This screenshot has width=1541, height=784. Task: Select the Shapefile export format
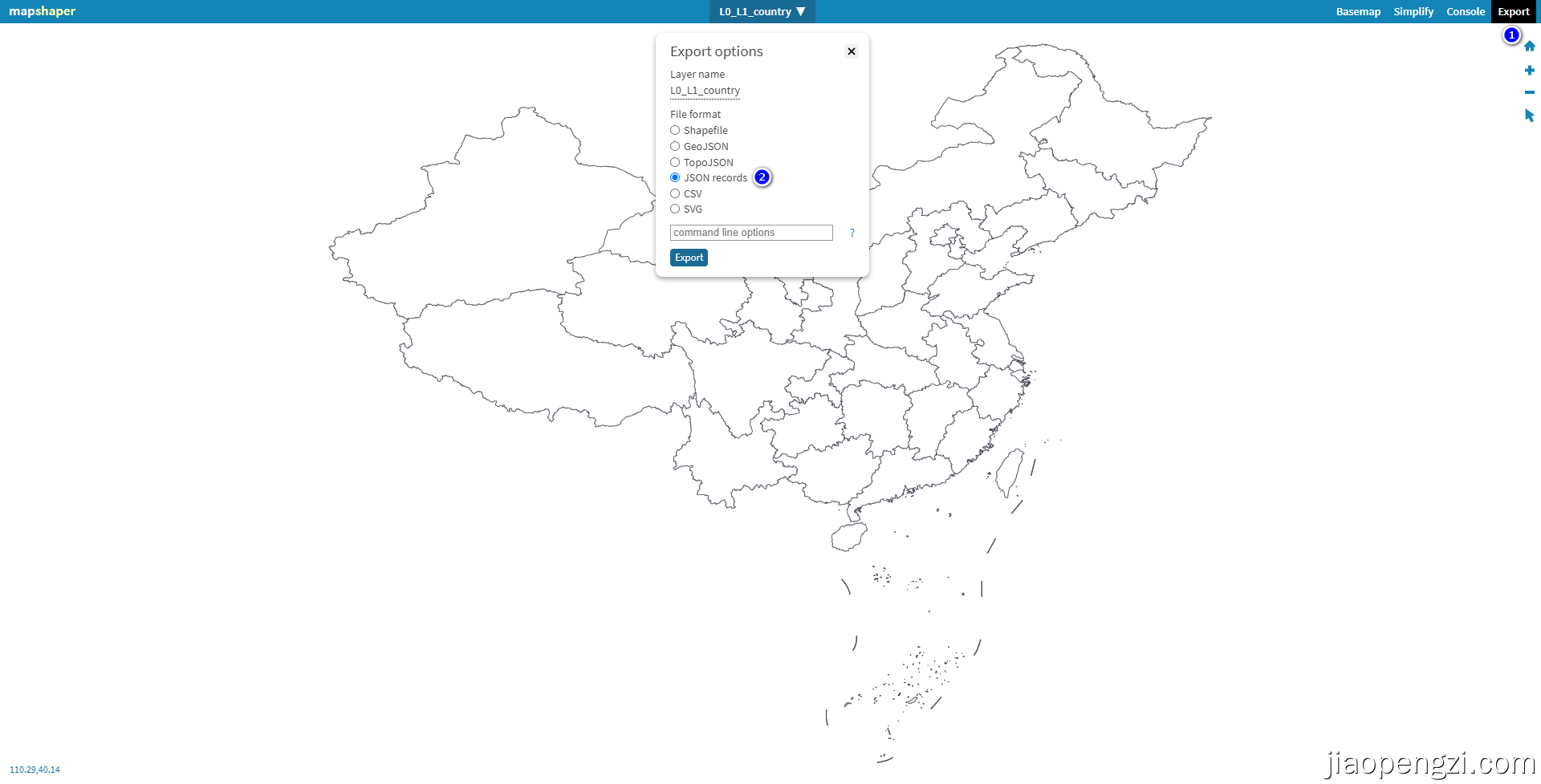tap(675, 130)
